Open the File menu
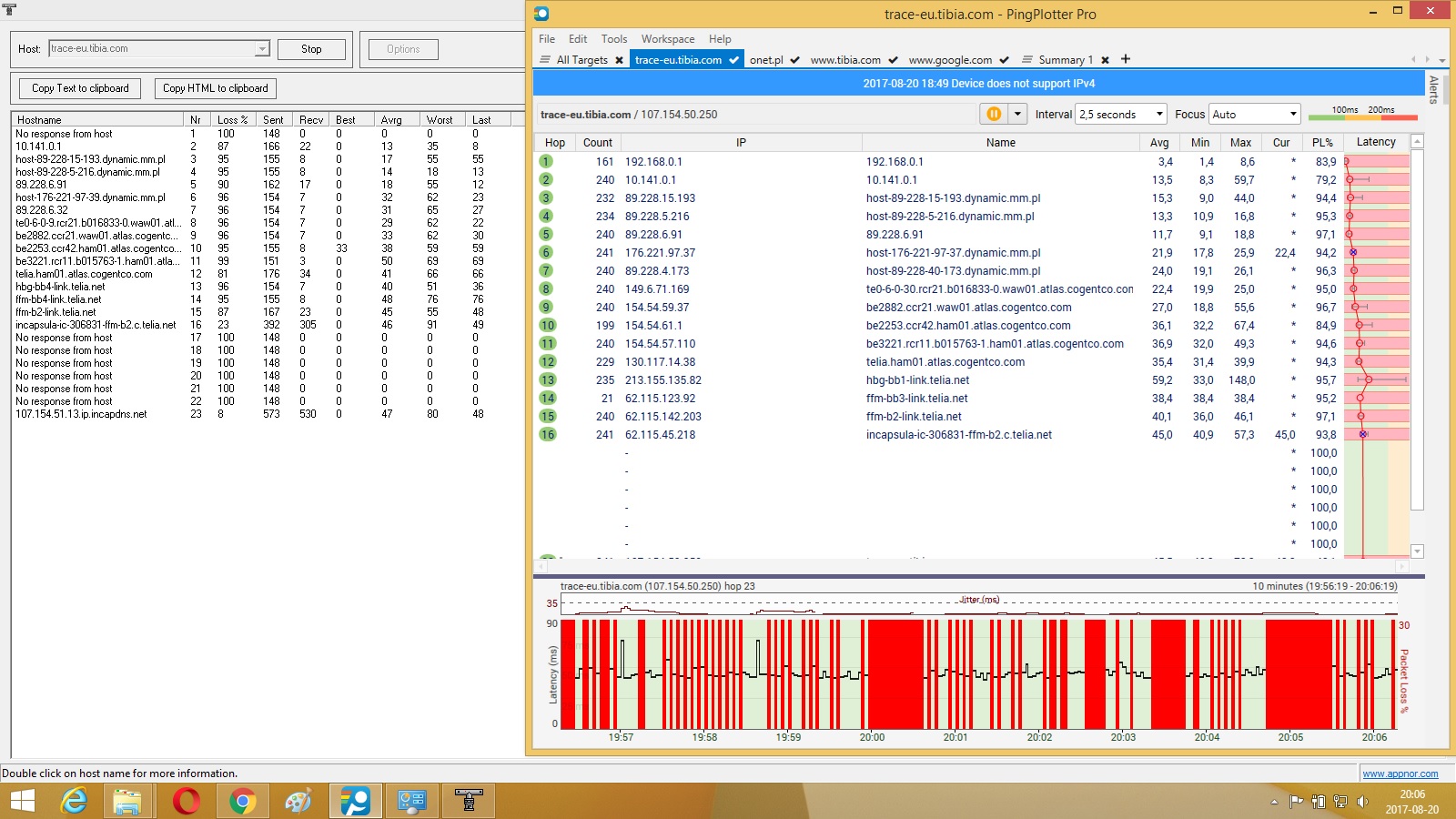The image size is (1456, 819). (546, 39)
